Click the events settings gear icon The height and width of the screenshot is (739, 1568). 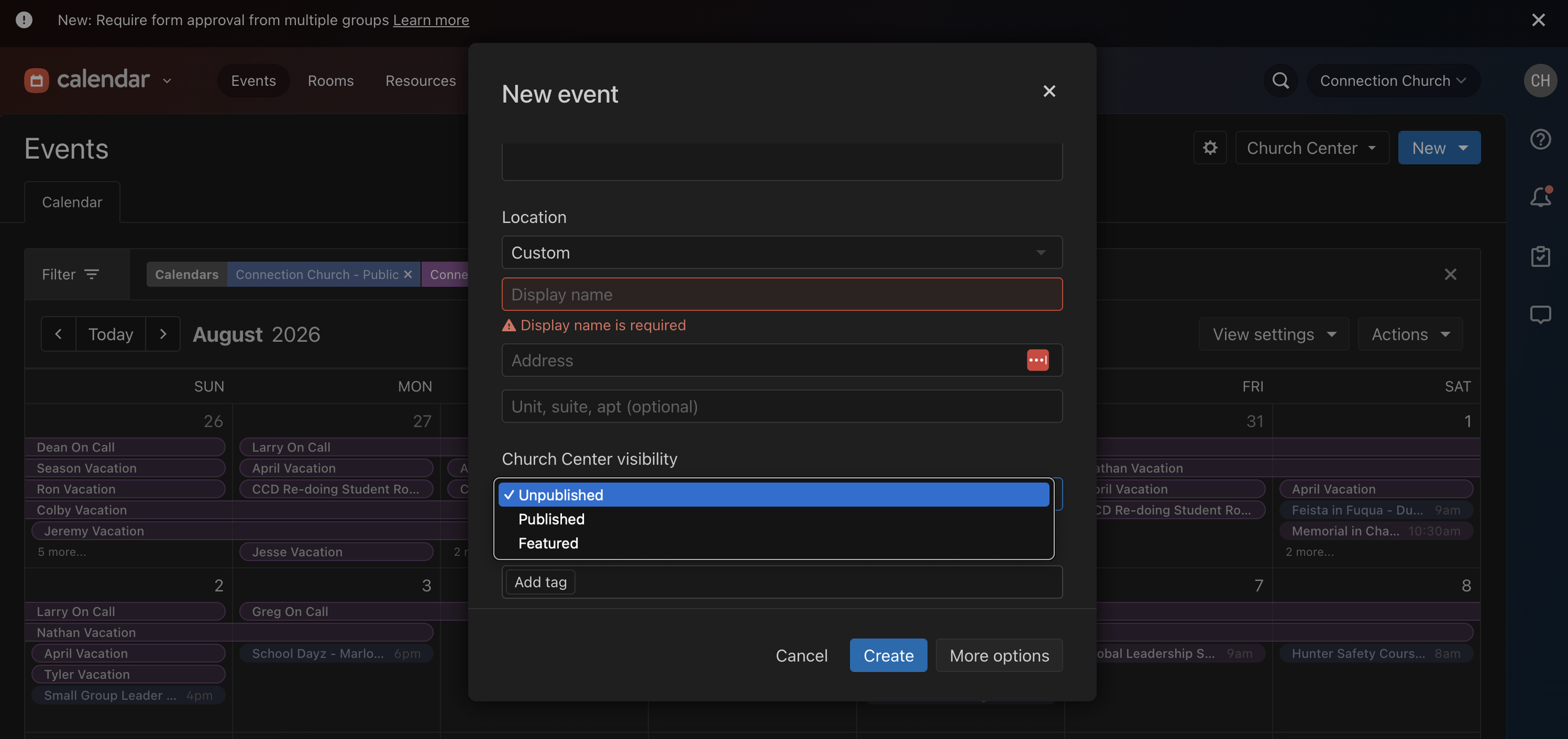pos(1210,148)
